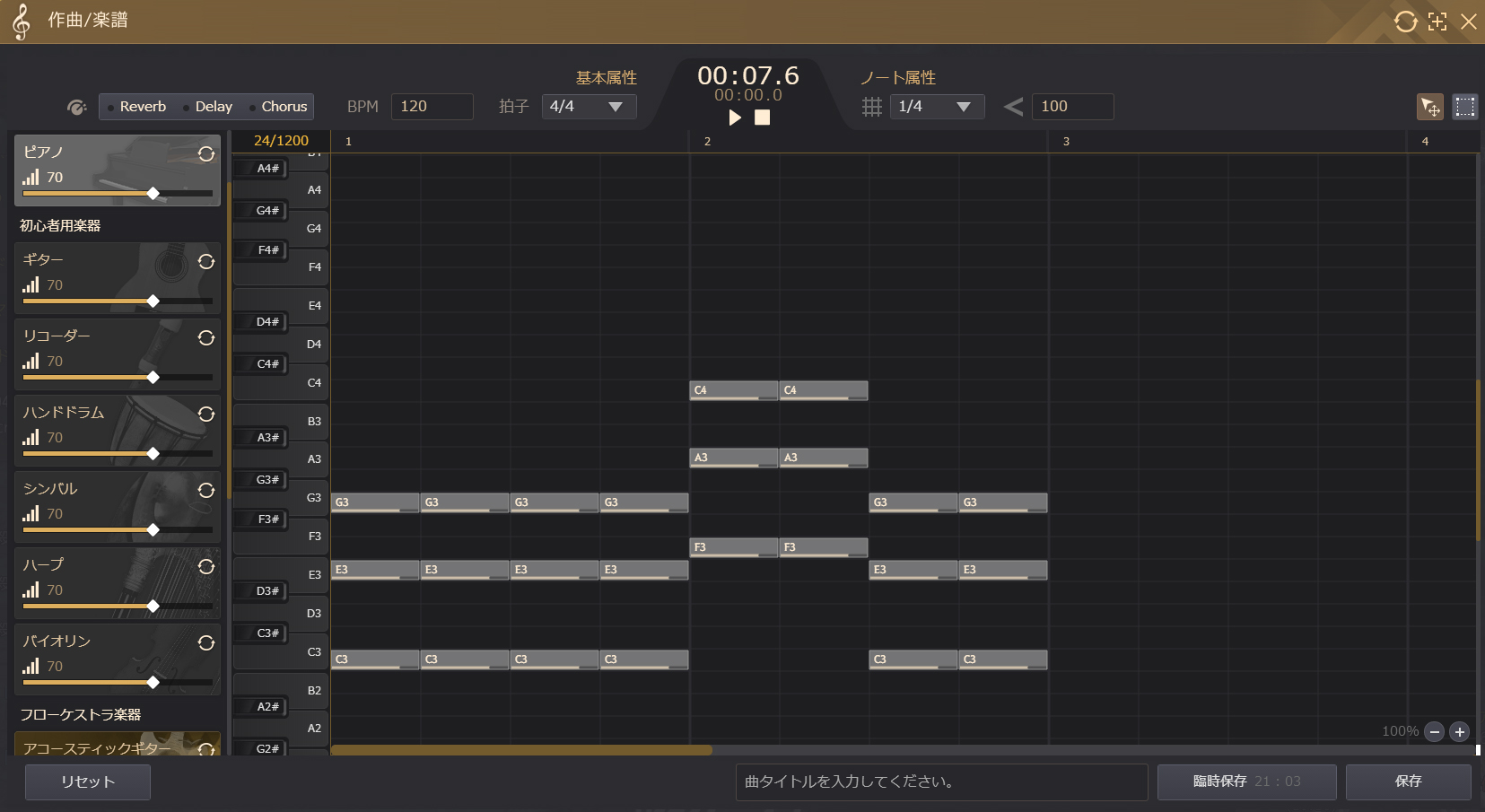Click the song title input field
The image size is (1485, 812).
941,781
